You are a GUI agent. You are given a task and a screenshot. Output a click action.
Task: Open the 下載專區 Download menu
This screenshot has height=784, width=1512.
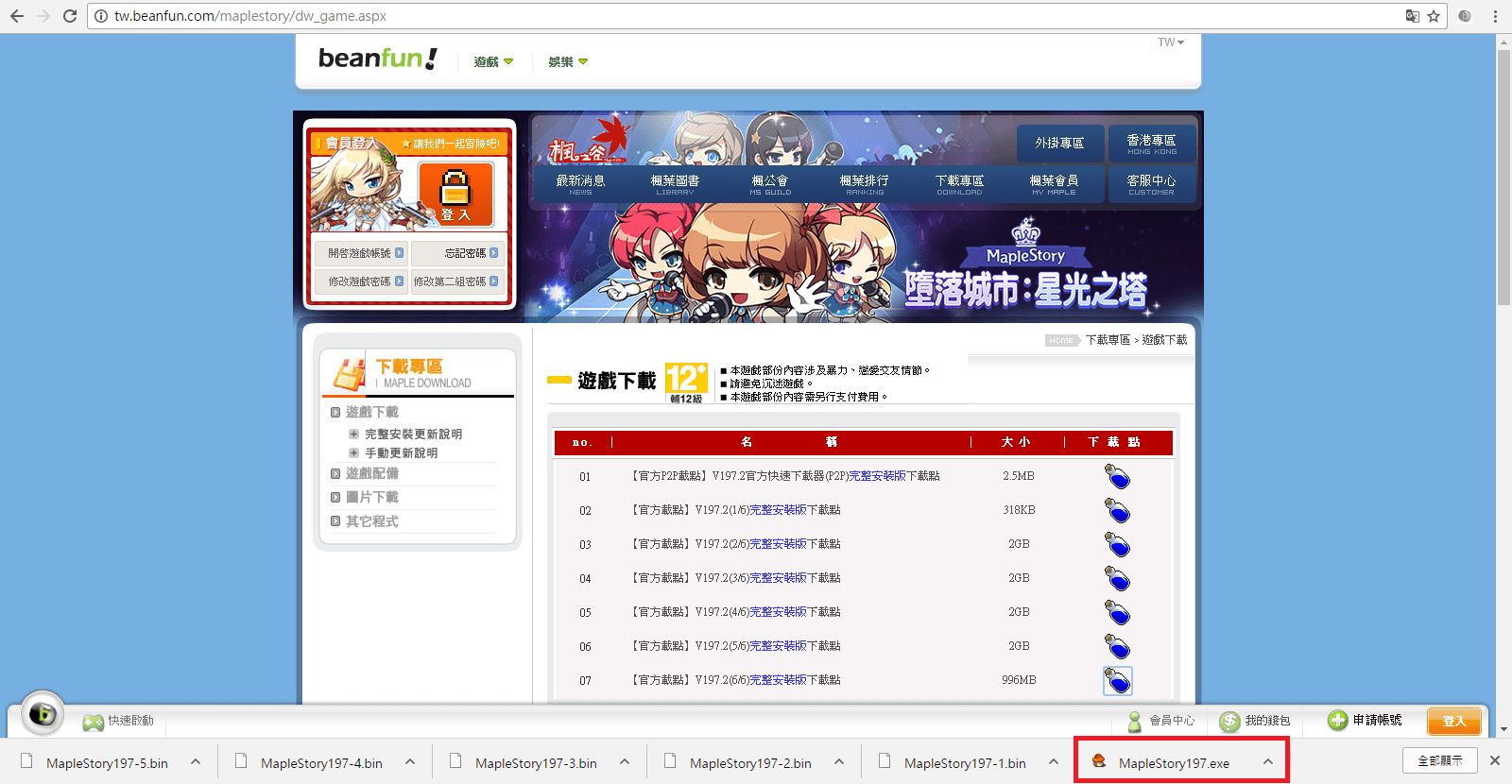pos(959,184)
